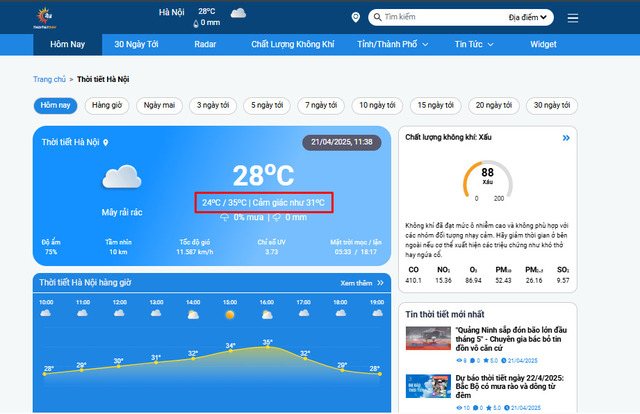Click the 19:00 cloud icon
Screen dimensions: 640x414
pyautogui.click(x=378, y=313)
